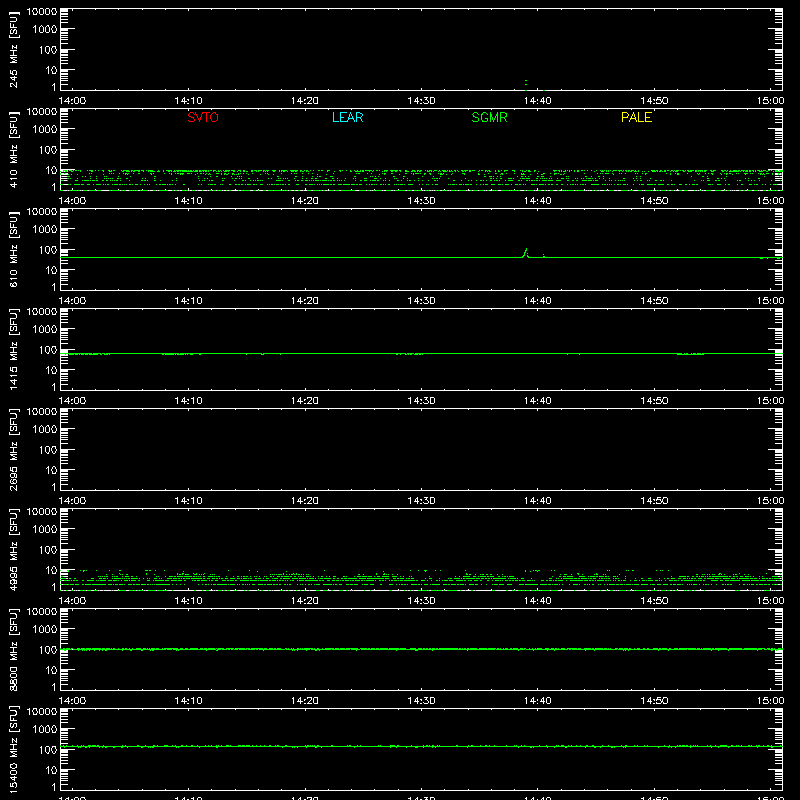Click the green SGMR station label
The height and width of the screenshot is (800, 800).
(x=489, y=117)
